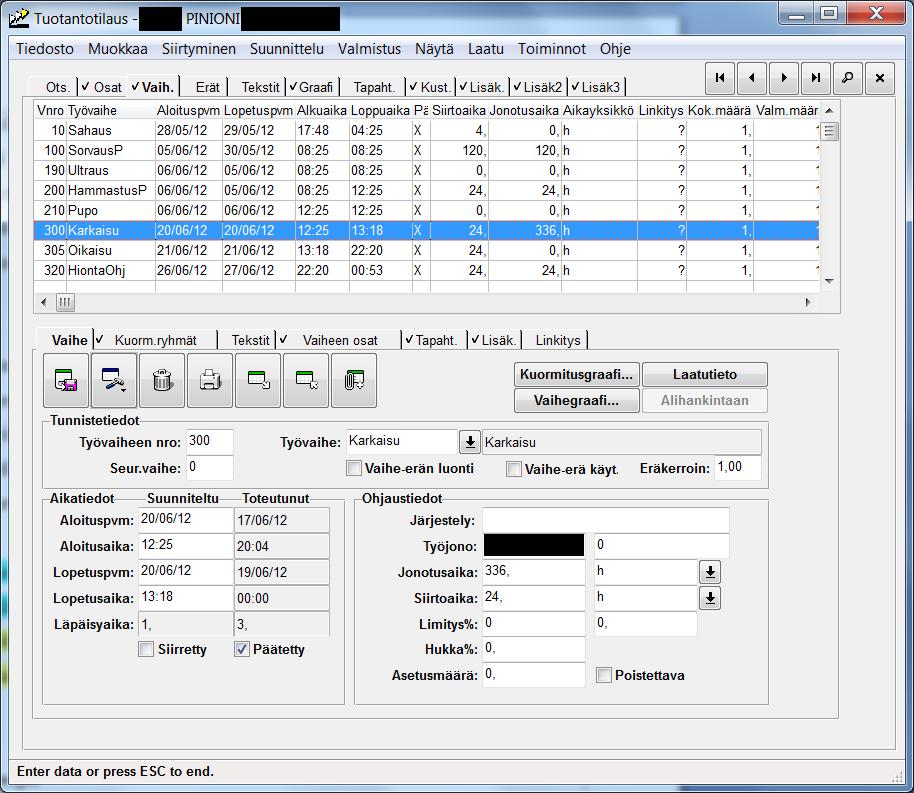This screenshot has width=914, height=793.
Task: Click the table select cursor icon
Action: pyautogui.click(x=305, y=380)
